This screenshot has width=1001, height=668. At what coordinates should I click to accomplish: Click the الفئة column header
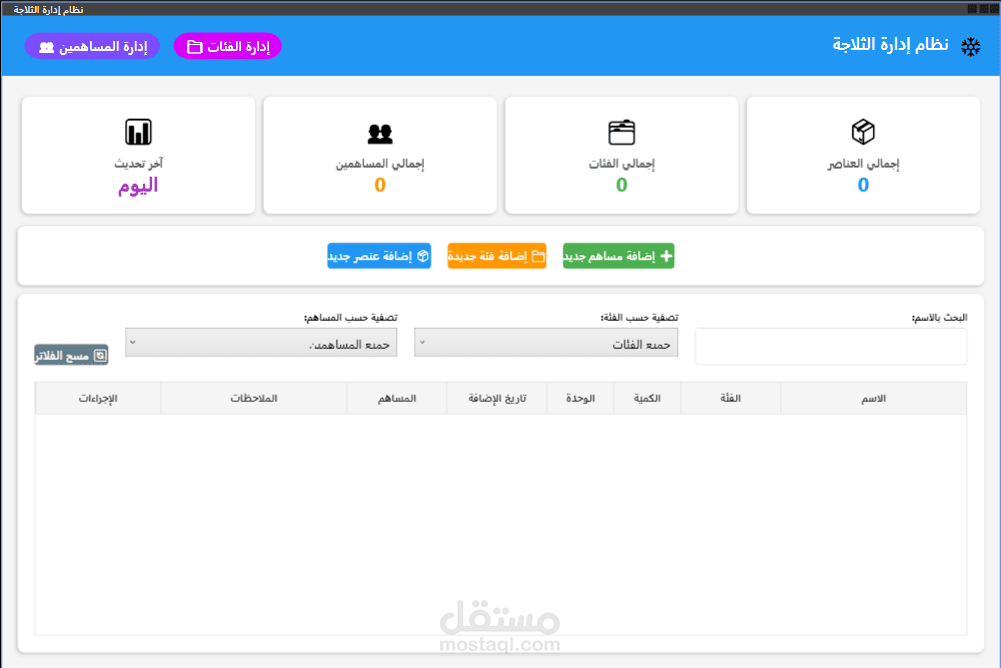pyautogui.click(x=730, y=399)
